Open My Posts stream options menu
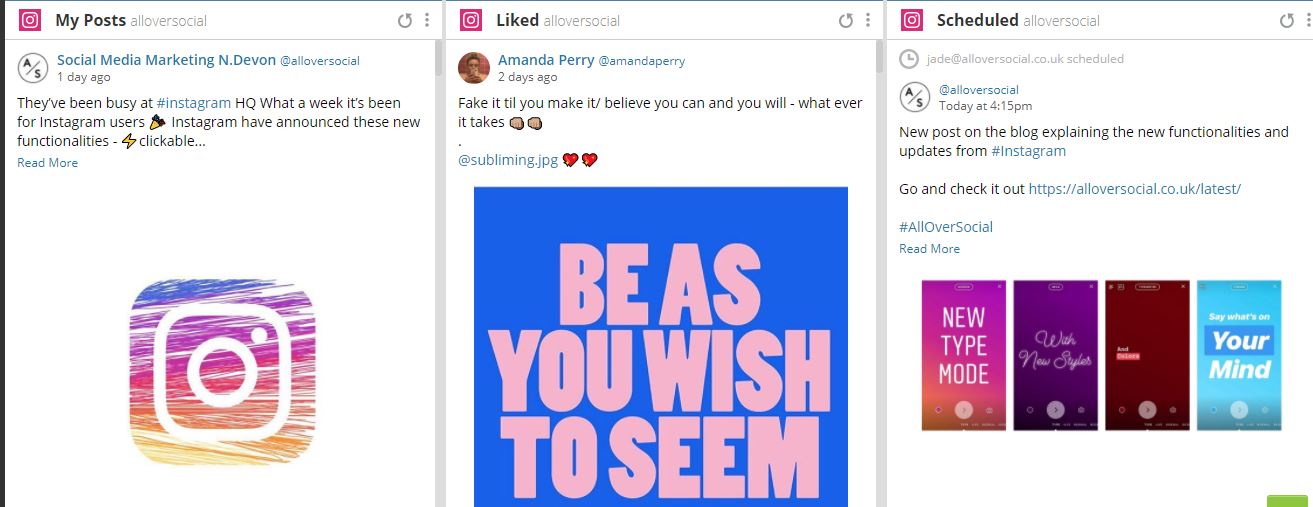This screenshot has height=507, width=1313. point(427,20)
